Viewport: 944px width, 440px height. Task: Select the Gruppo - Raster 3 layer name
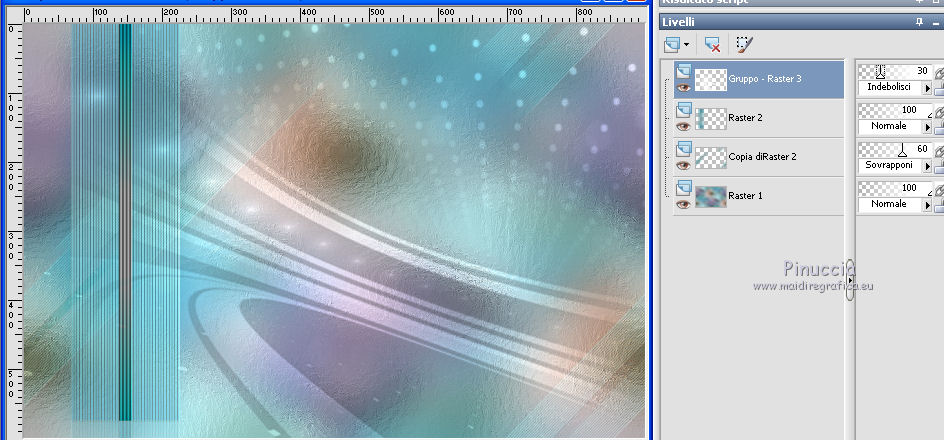(x=765, y=79)
